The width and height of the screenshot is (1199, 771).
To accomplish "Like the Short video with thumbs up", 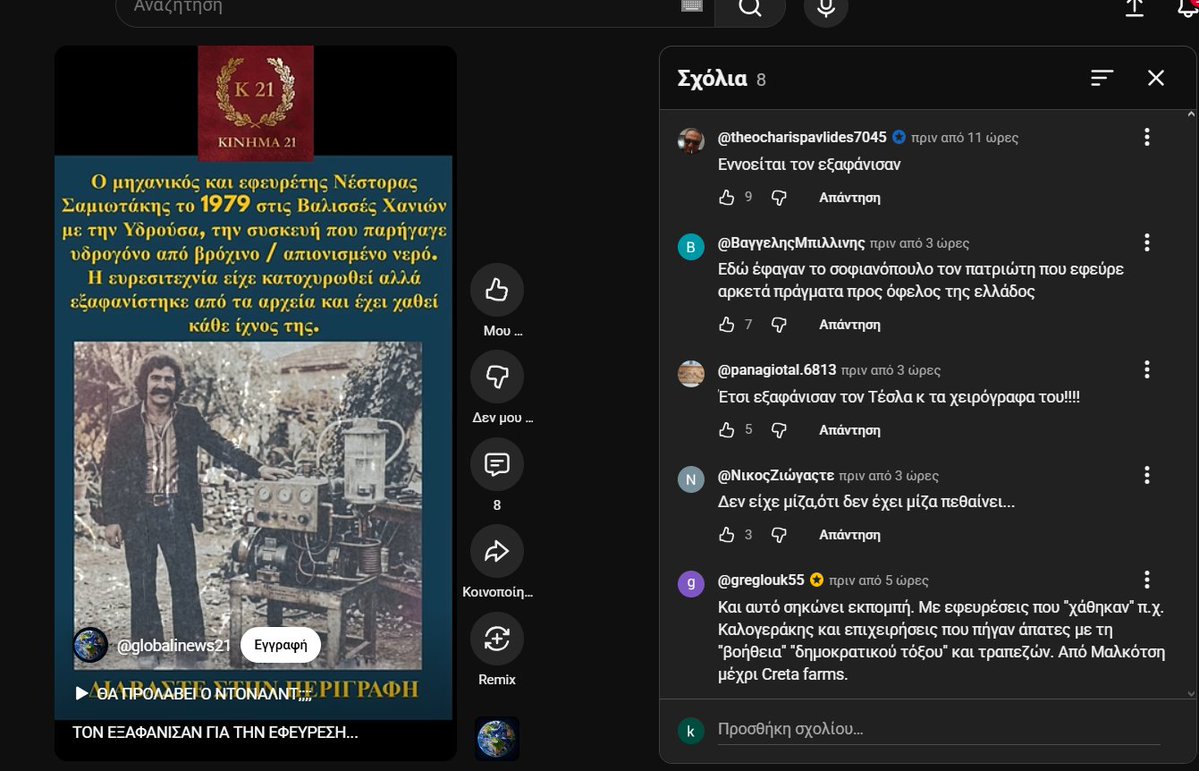I will click(497, 290).
